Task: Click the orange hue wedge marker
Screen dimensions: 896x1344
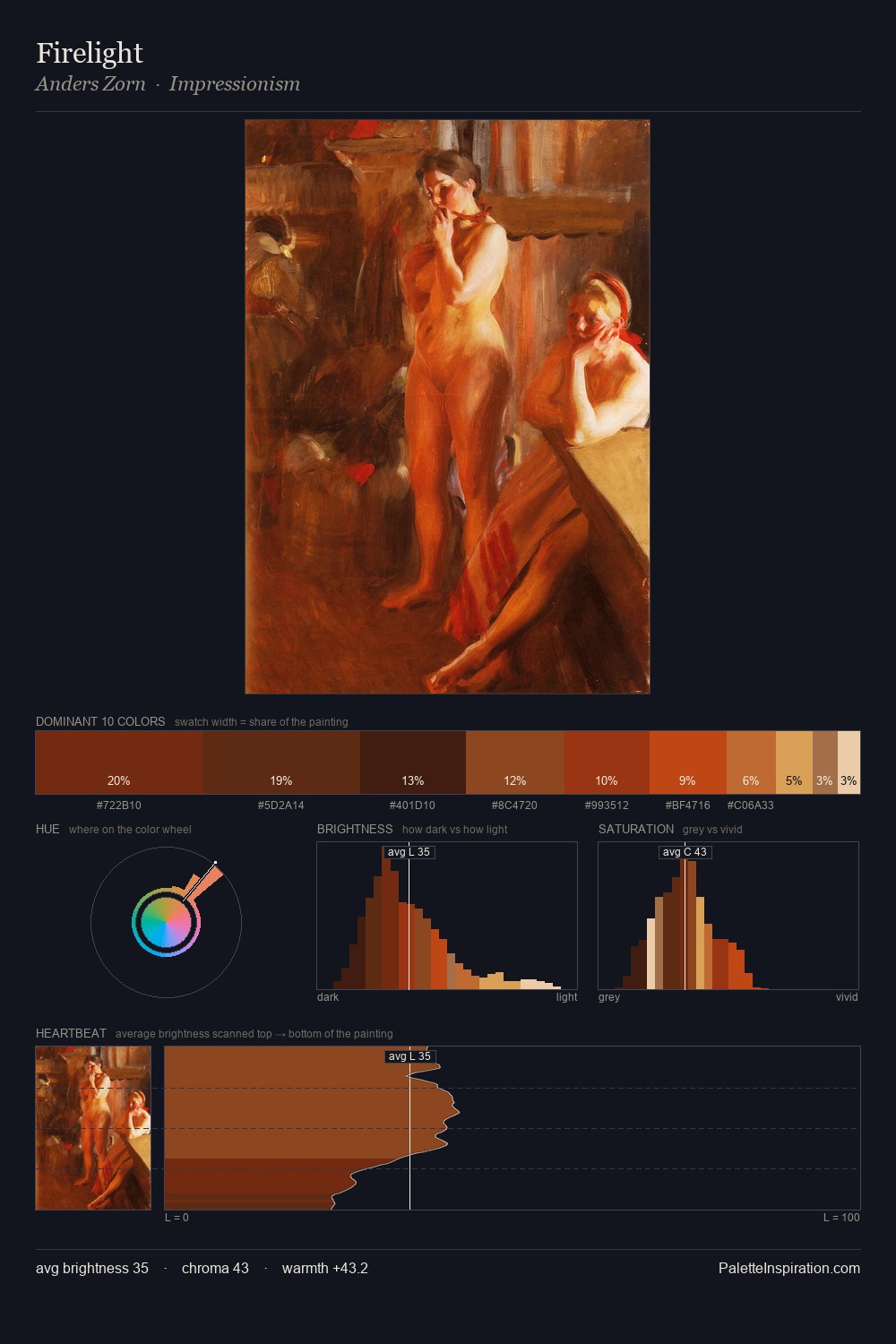Action: click(x=203, y=883)
